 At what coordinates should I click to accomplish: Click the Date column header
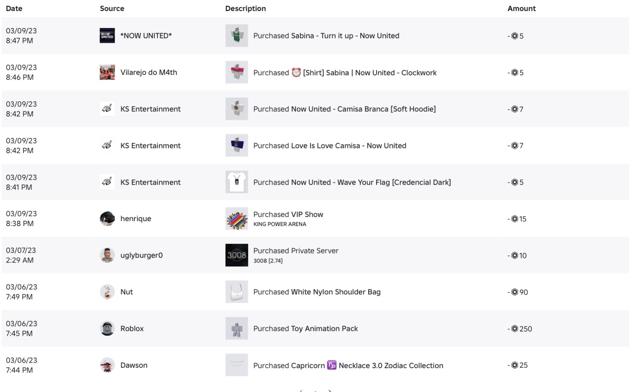pyautogui.click(x=14, y=8)
